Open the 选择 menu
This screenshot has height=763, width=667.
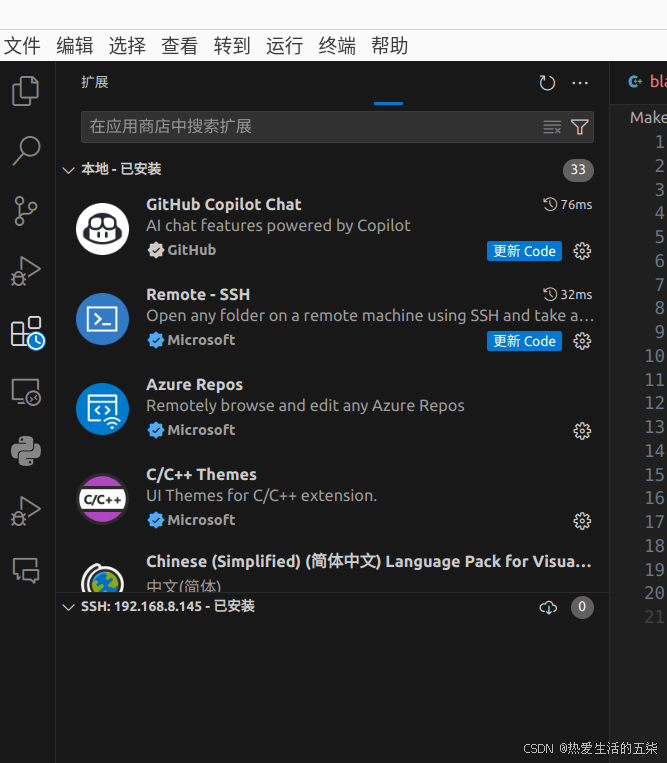pos(127,46)
